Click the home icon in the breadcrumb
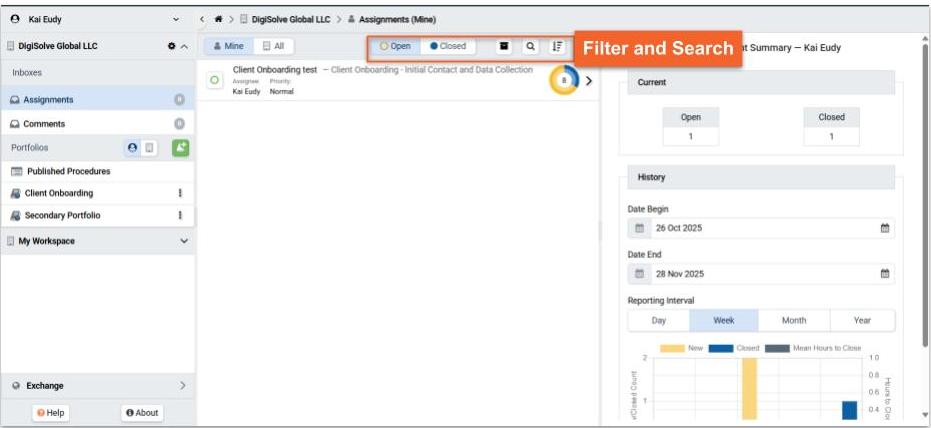931x428 pixels. pos(219,20)
